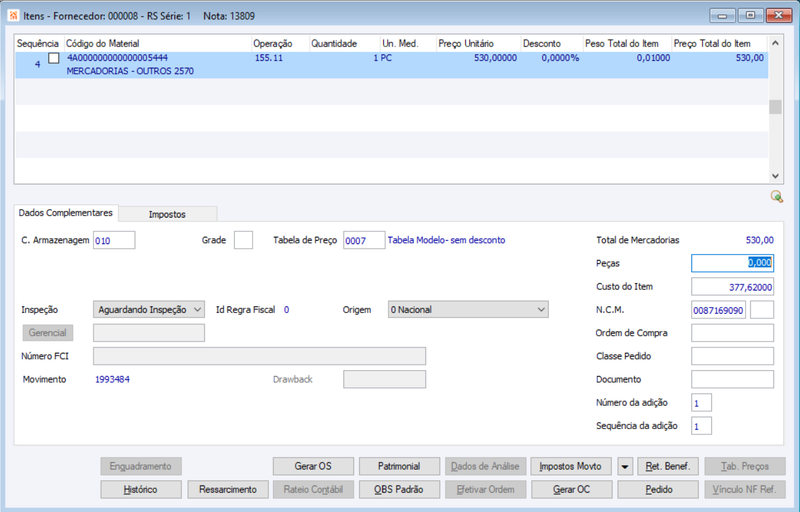800x512 pixels.
Task: Click the Ressarcimento button
Action: tap(228, 490)
